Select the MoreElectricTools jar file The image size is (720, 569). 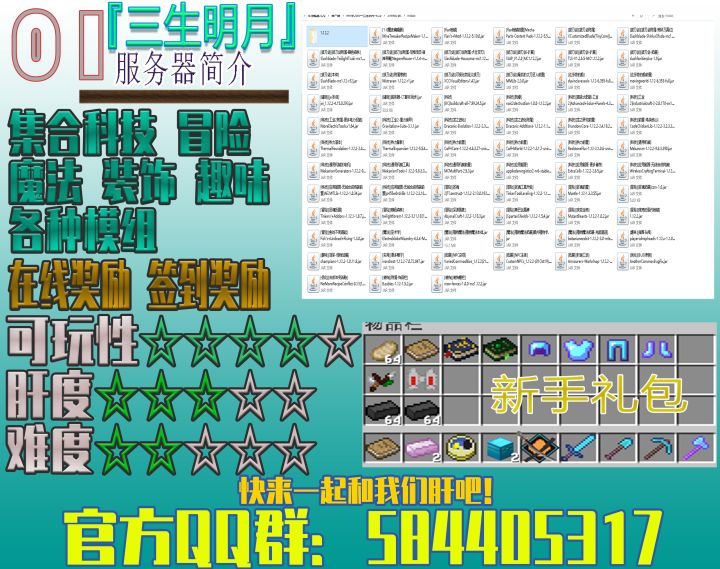(x=337, y=126)
